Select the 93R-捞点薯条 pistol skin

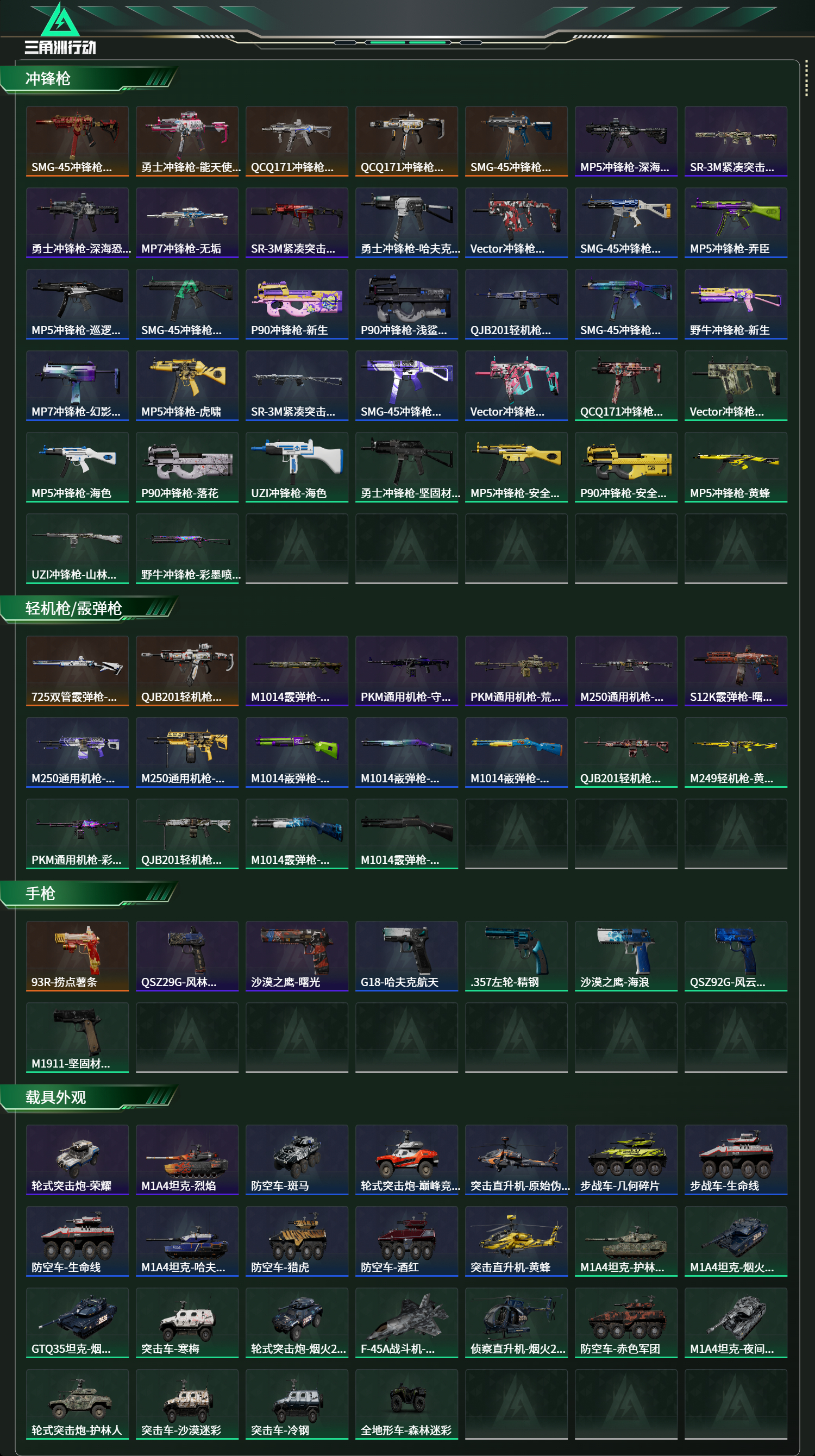pyautogui.click(x=78, y=956)
